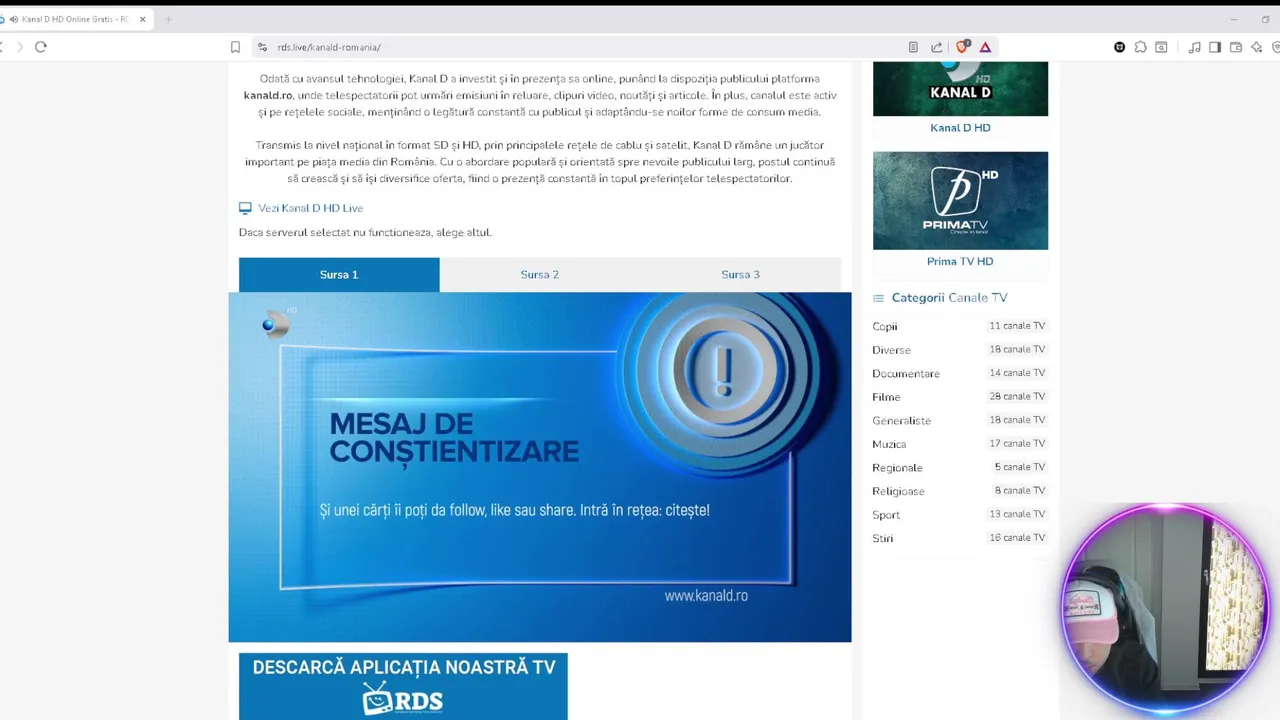Screen dimensions: 1280x720
Task: Bookmark this page with the bookmark icon
Action: pos(235,47)
